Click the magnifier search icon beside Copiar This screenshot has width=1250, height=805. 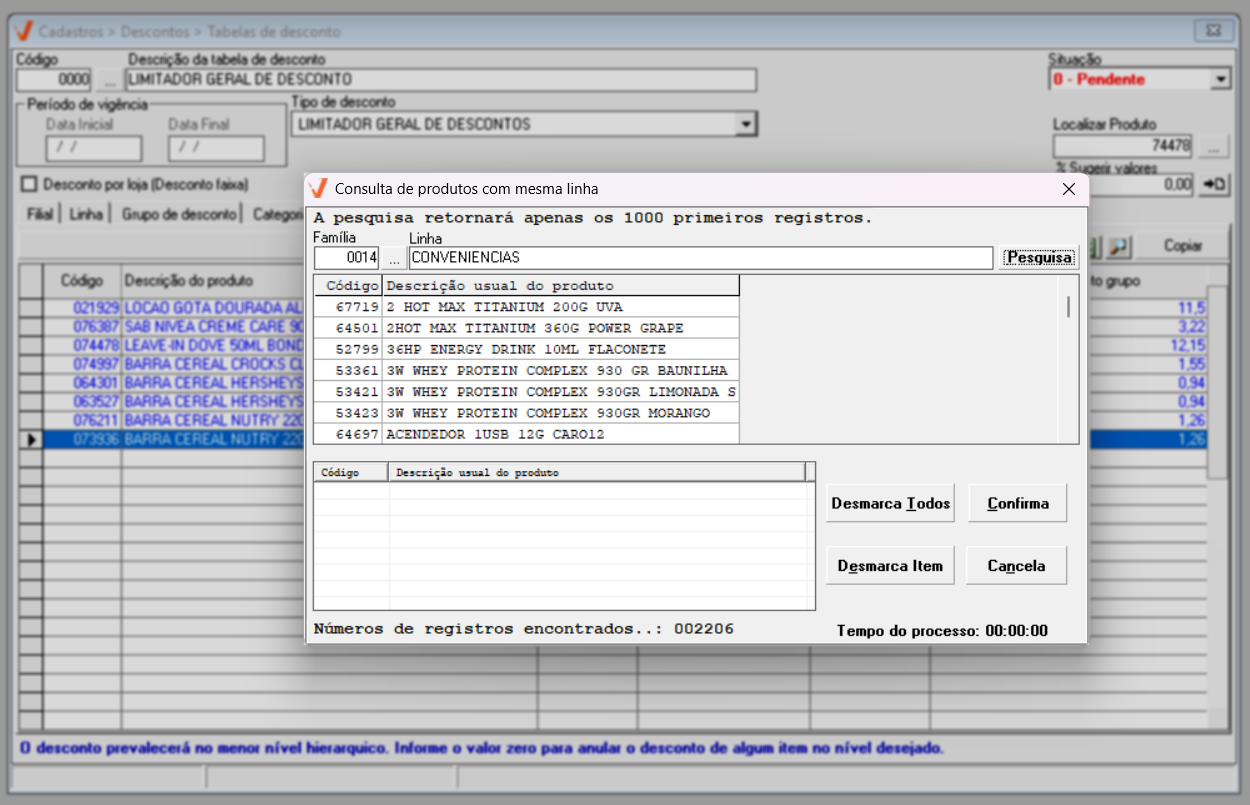click(x=1118, y=246)
